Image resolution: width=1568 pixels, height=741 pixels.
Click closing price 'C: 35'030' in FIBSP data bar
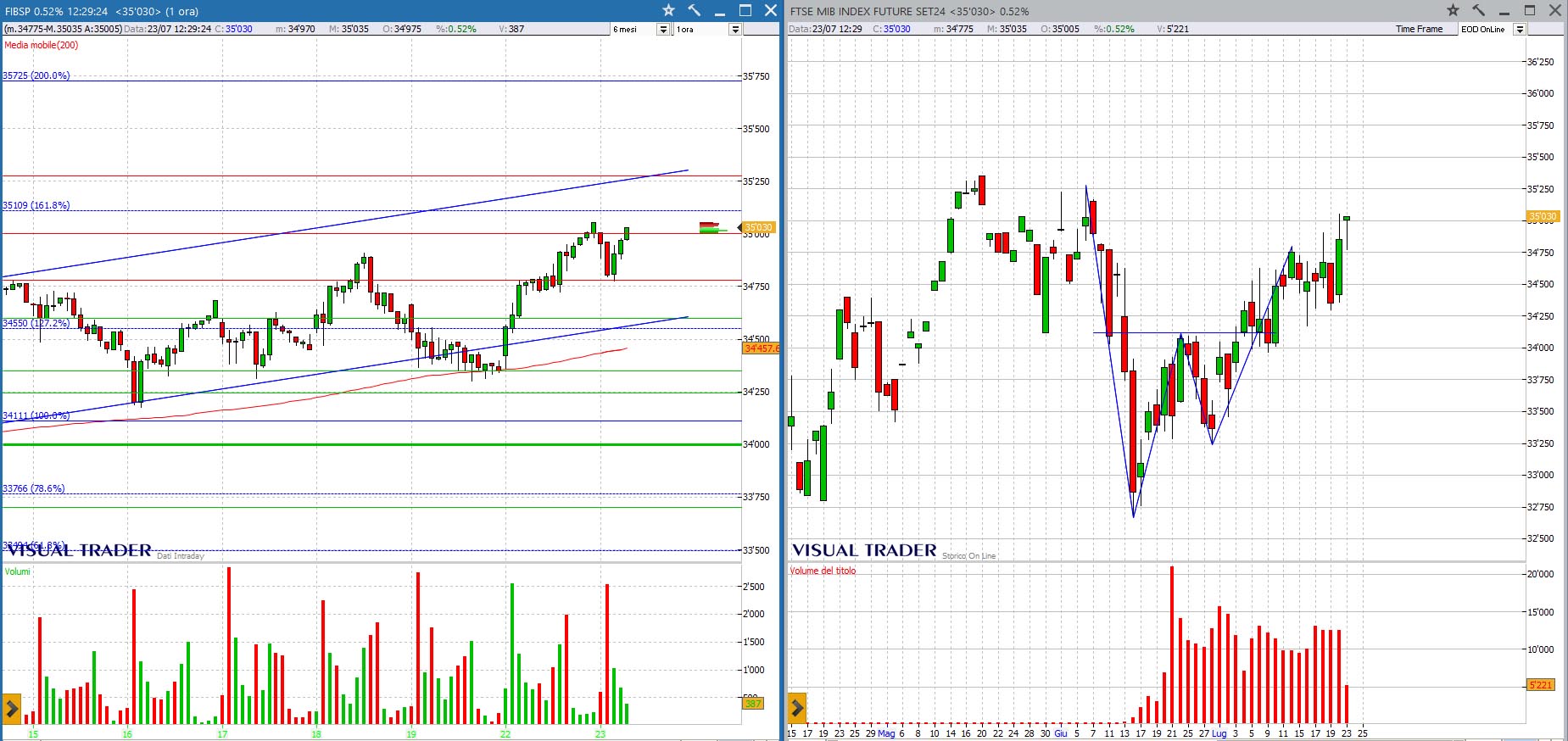click(x=233, y=29)
